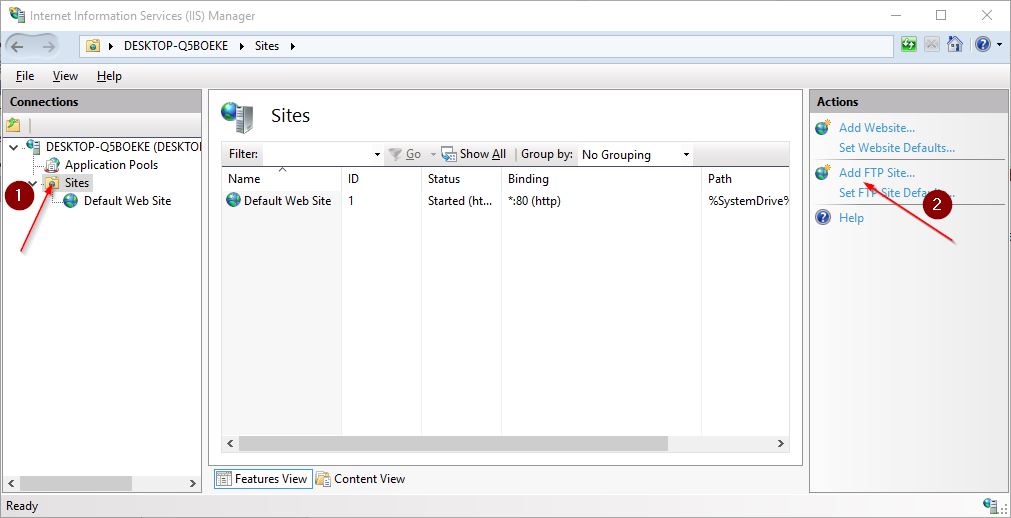Open the Help icon dropdown arrow
The width and height of the screenshot is (1011, 518).
[999, 45]
